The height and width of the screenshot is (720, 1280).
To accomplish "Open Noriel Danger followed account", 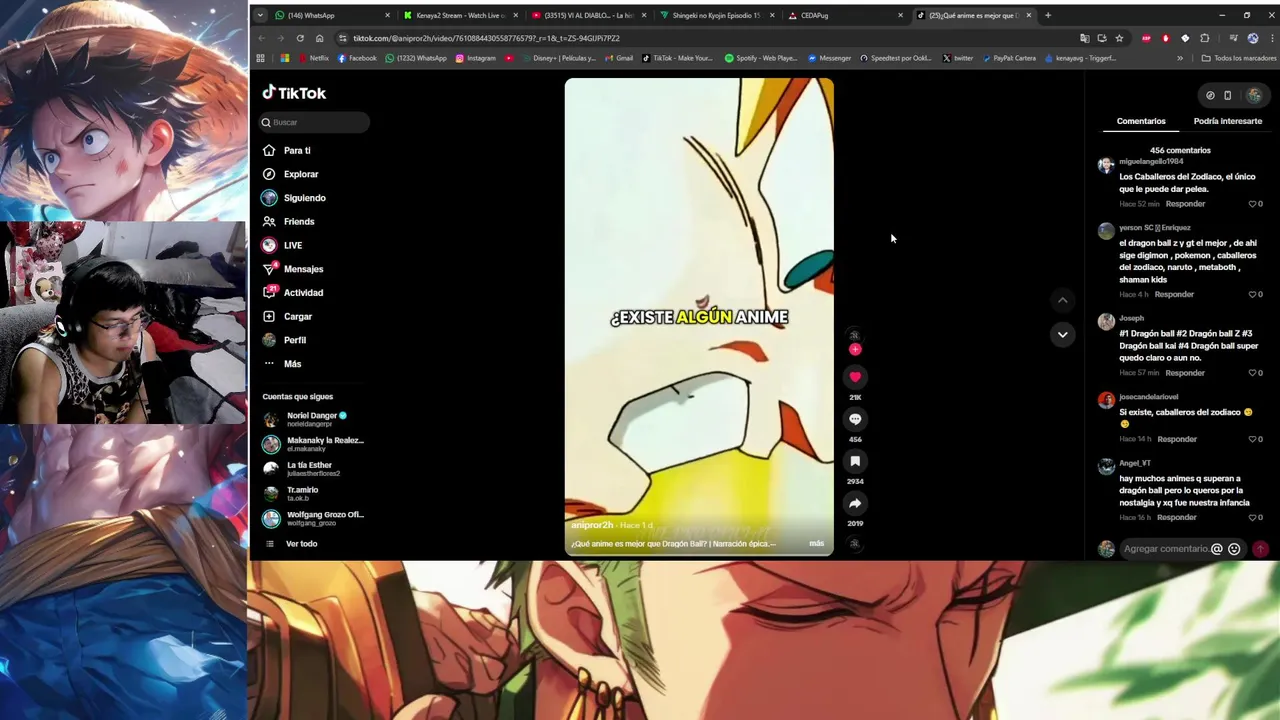I will click(x=313, y=419).
